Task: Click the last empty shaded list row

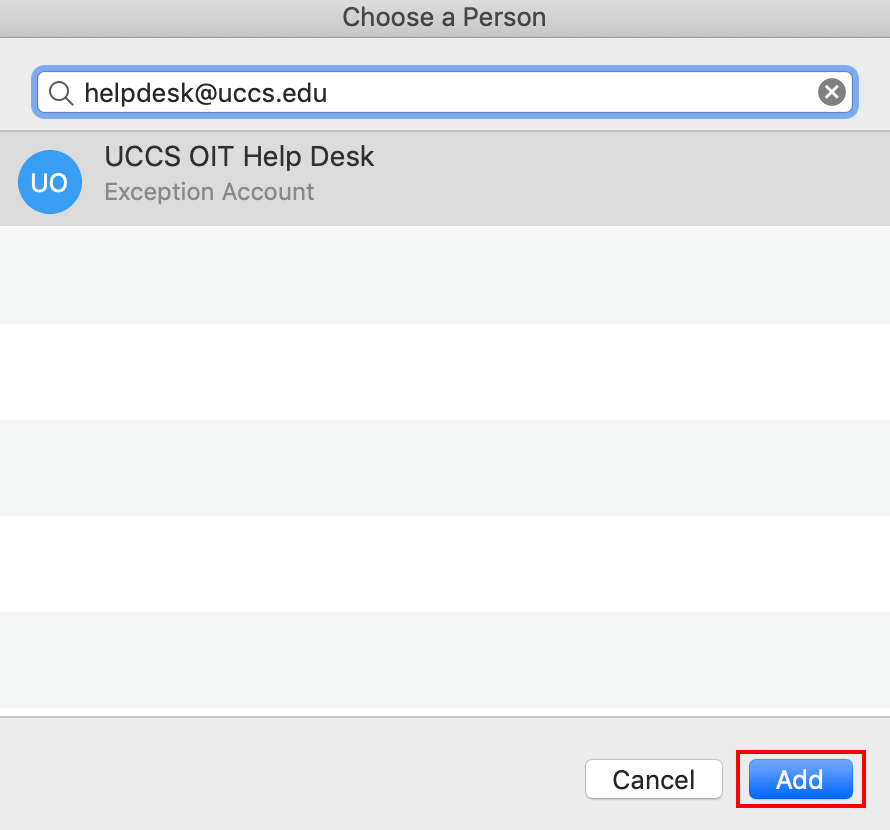Action: click(445, 660)
